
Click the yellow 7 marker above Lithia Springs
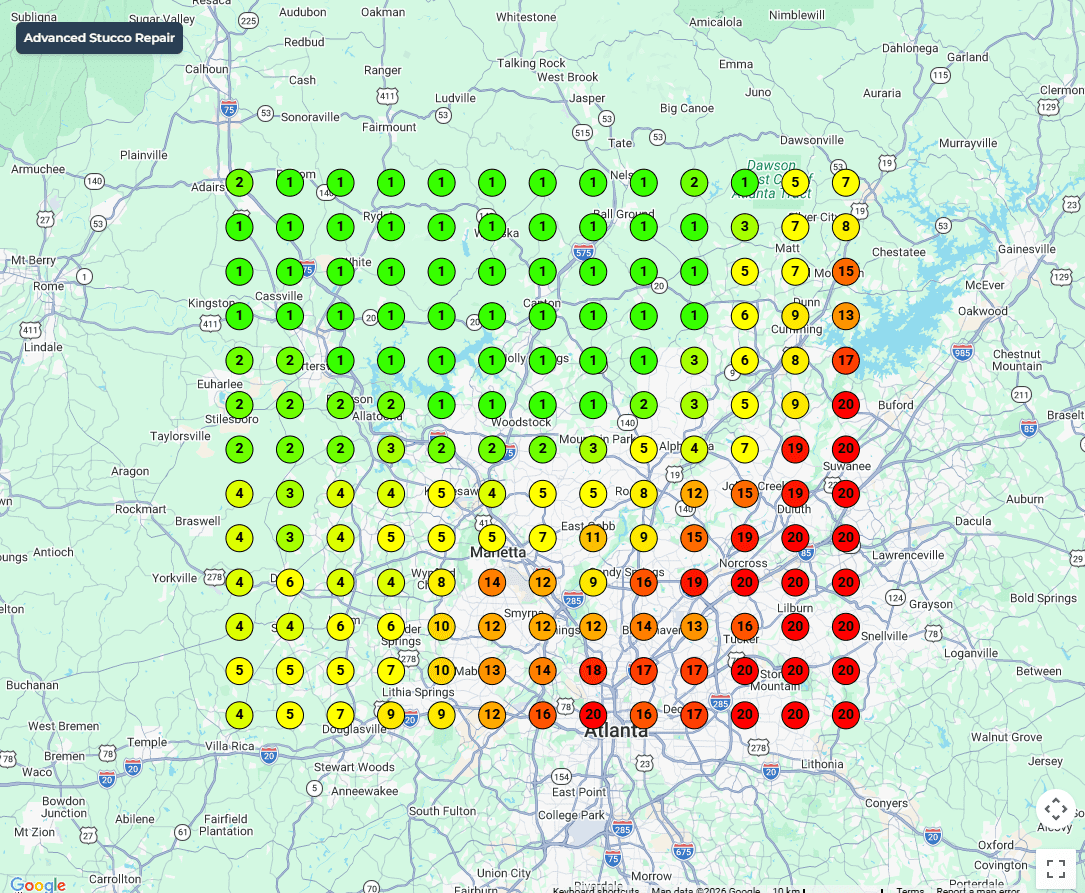391,671
